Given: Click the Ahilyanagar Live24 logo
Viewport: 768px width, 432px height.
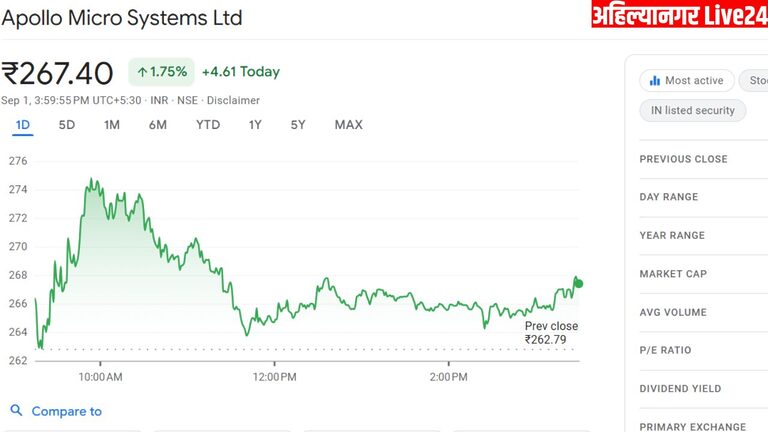Looking at the screenshot, I should click(x=679, y=15).
